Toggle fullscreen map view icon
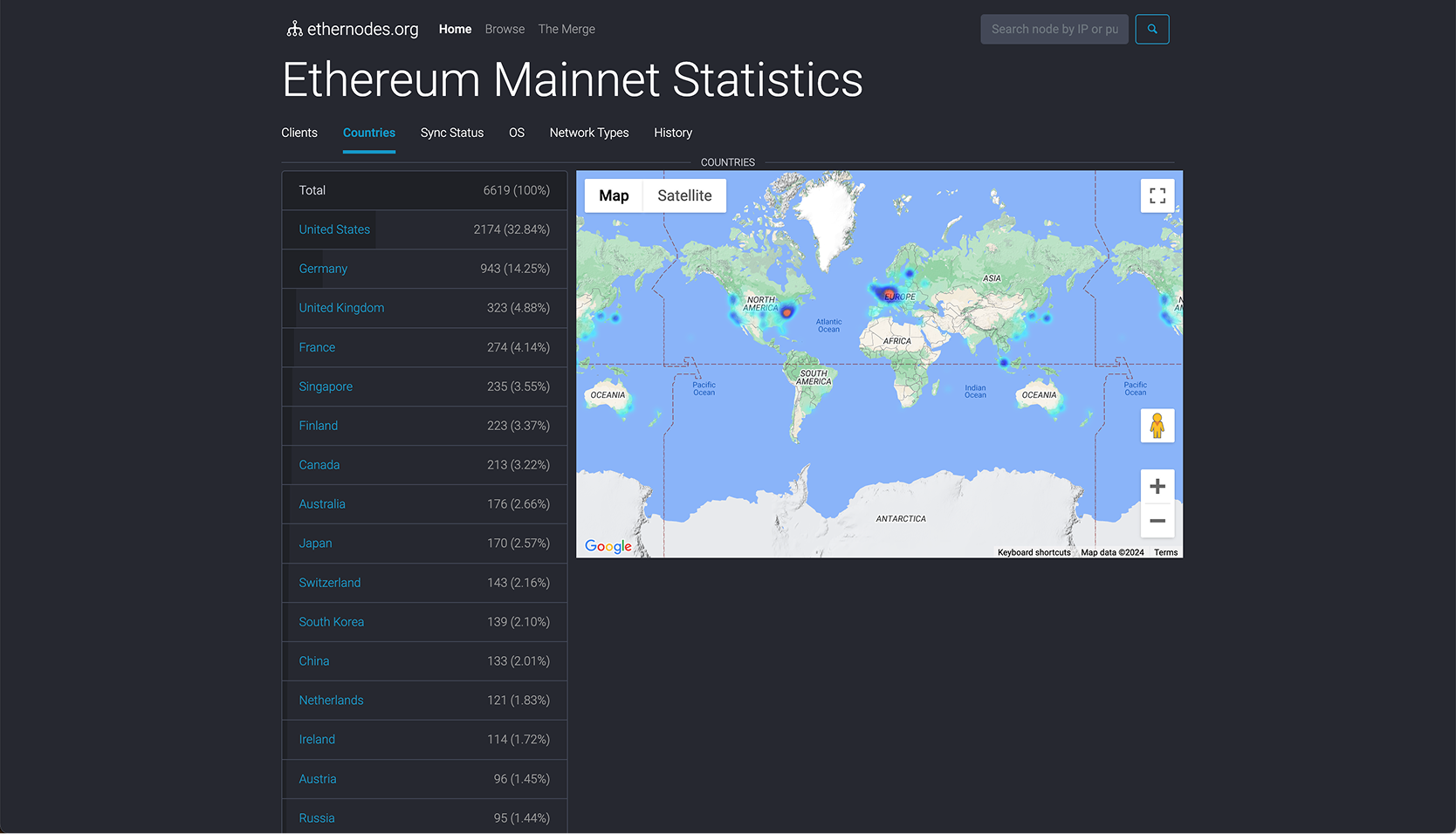The image size is (1456, 834). click(x=1157, y=195)
